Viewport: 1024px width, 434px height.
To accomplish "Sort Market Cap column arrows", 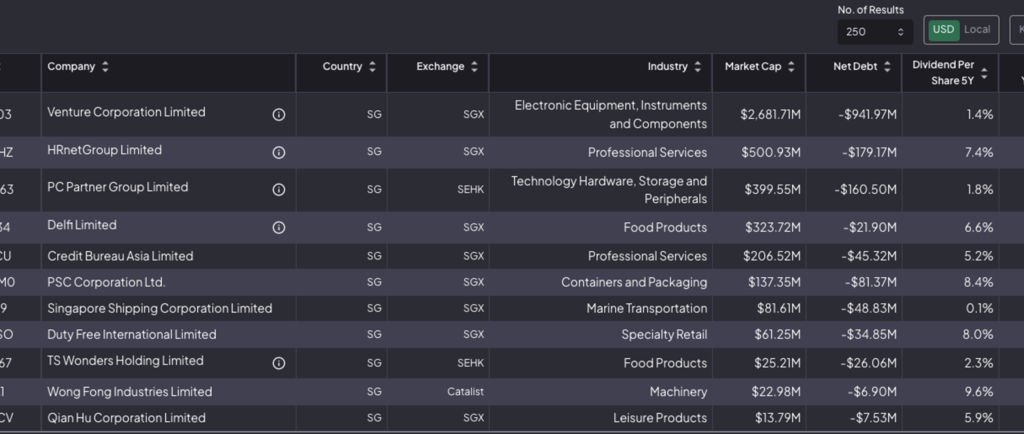I will pos(791,67).
